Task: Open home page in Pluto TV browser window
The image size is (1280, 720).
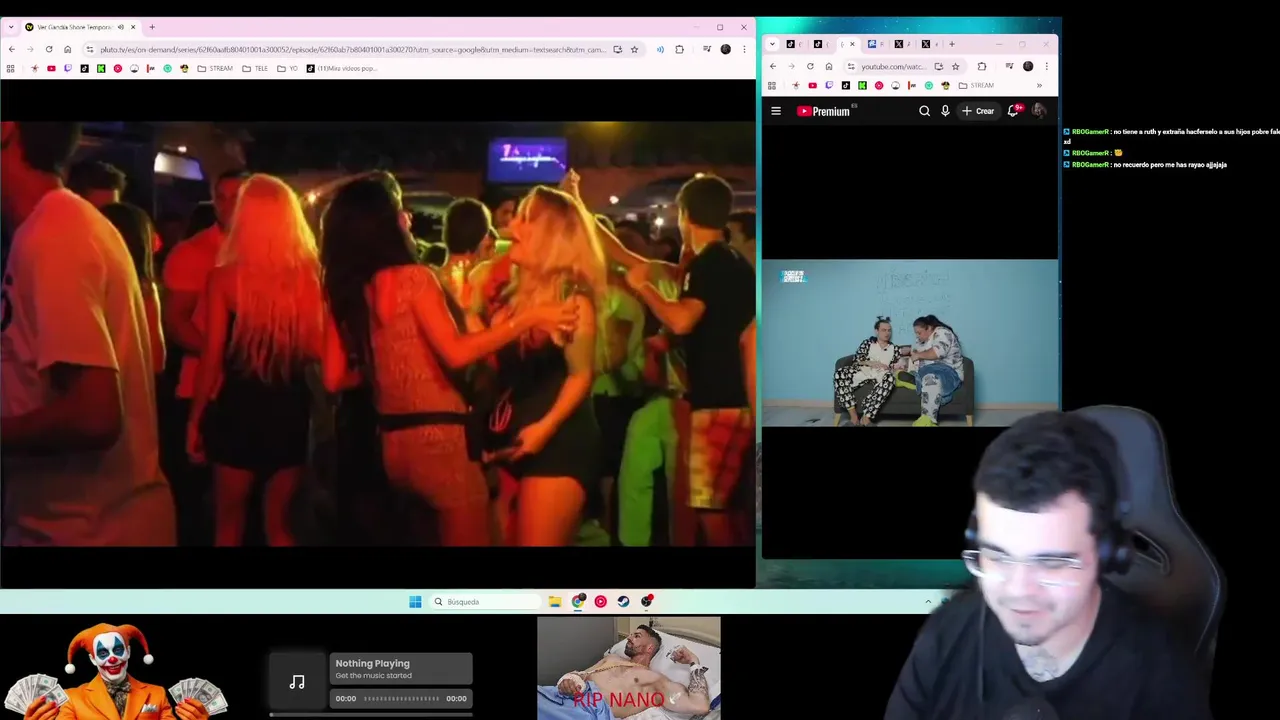Action: coord(67,49)
